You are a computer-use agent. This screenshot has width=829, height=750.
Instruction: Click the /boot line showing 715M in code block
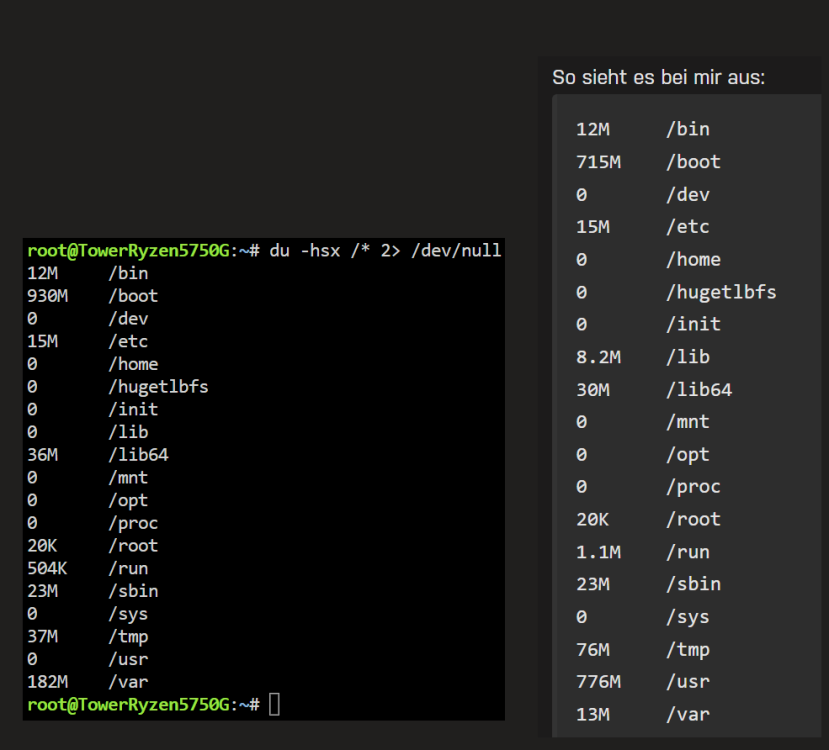point(648,162)
